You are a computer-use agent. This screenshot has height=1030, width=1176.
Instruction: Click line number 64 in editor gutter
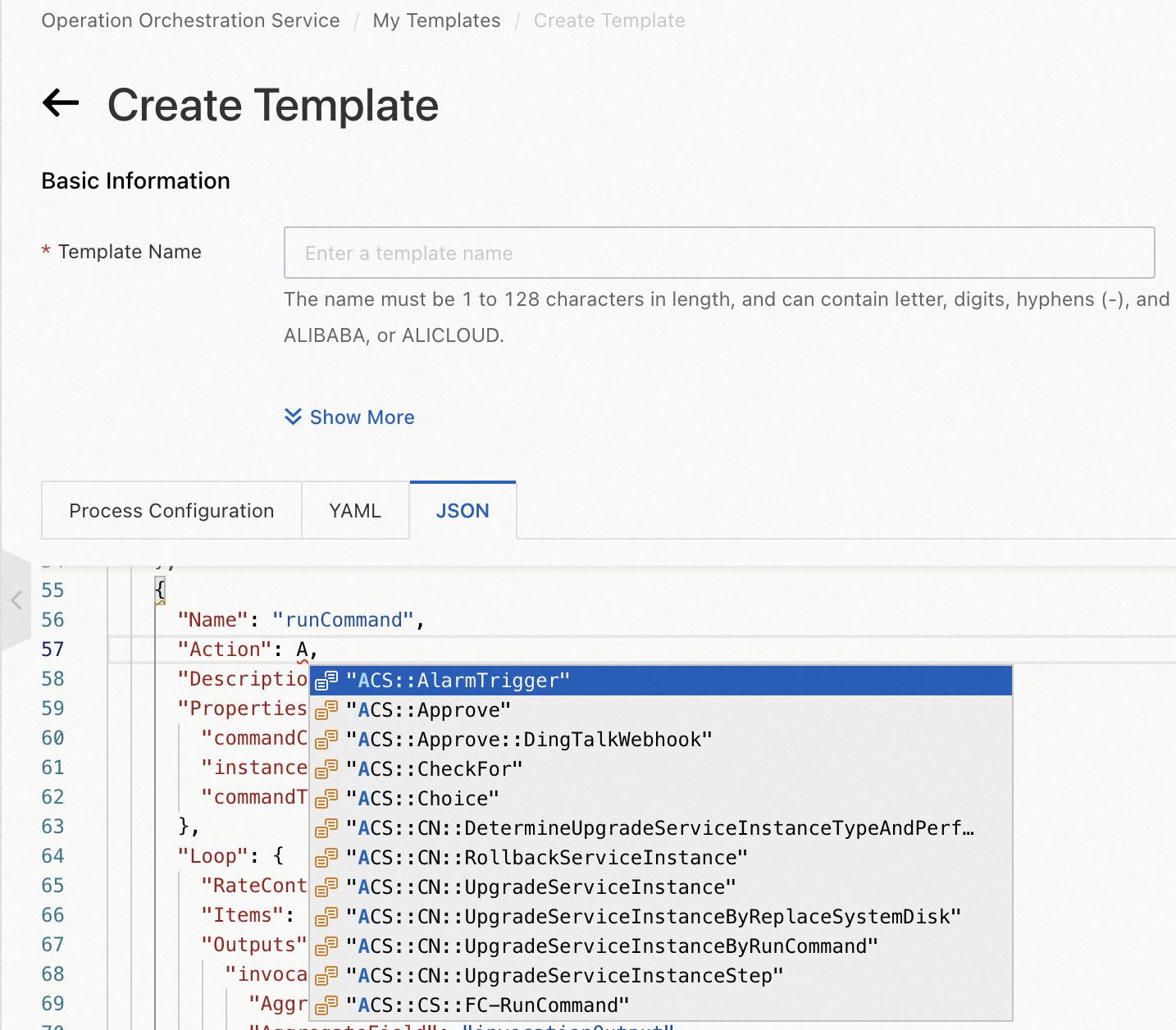pos(52,856)
